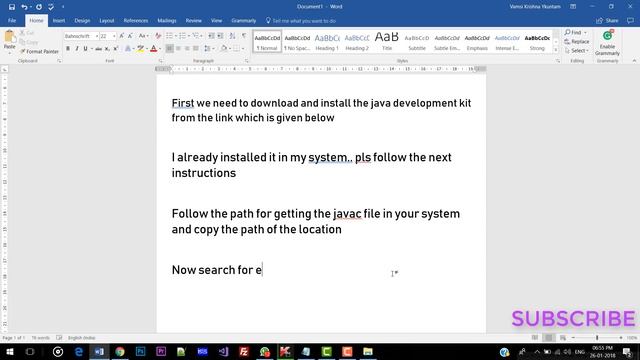Switch to the Insert ribbon tab
This screenshot has height=360, width=640.
pos(59,20)
